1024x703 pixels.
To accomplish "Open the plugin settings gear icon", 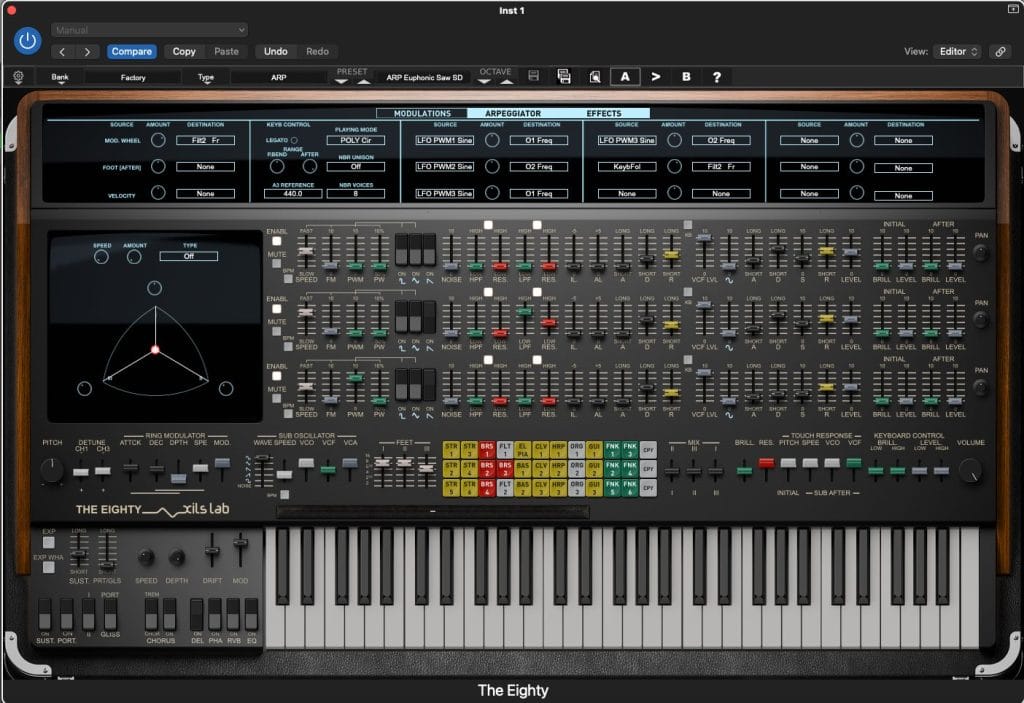I will (x=17, y=76).
